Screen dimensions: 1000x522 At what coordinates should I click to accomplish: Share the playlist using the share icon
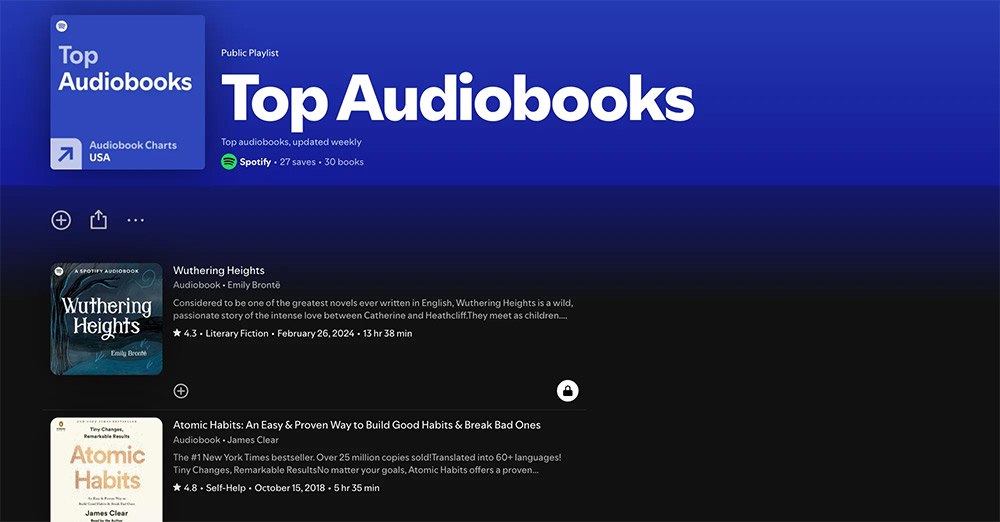98,220
